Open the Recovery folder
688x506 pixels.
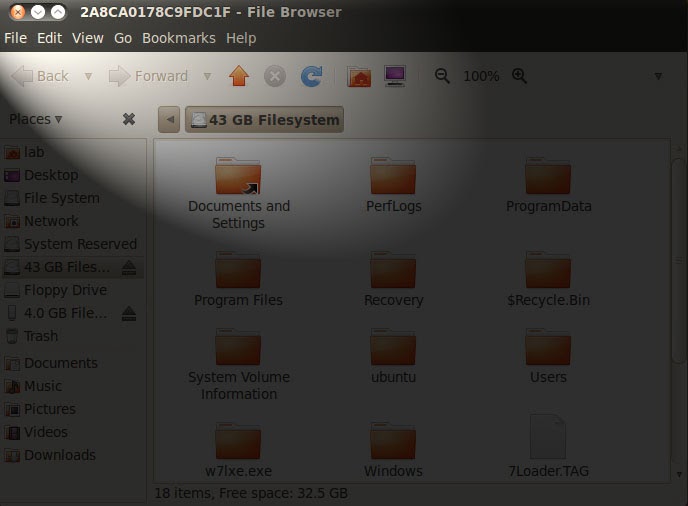tap(394, 279)
